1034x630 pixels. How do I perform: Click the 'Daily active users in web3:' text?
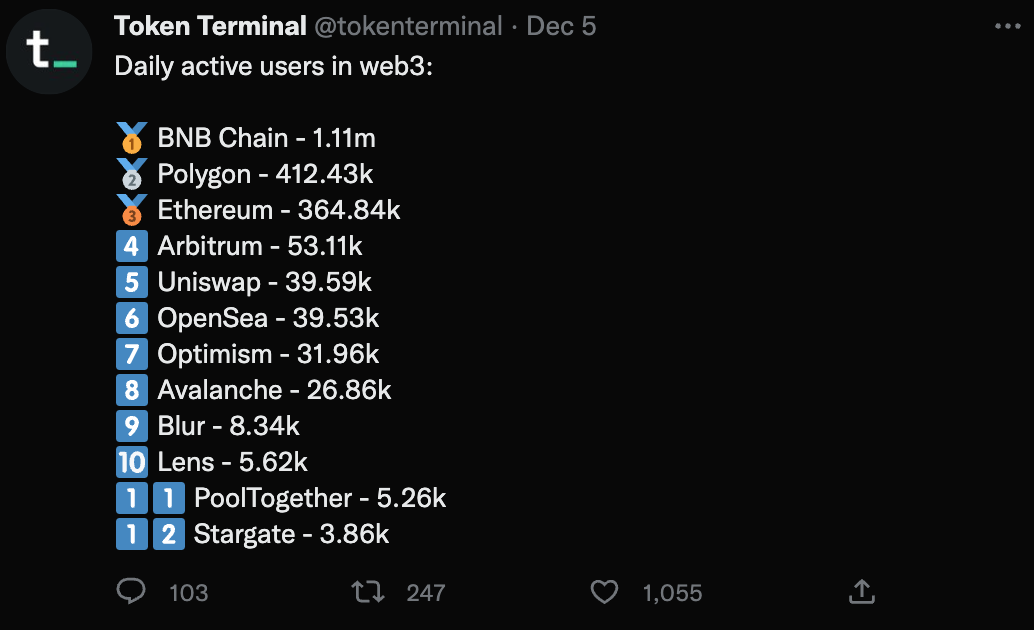[273, 66]
